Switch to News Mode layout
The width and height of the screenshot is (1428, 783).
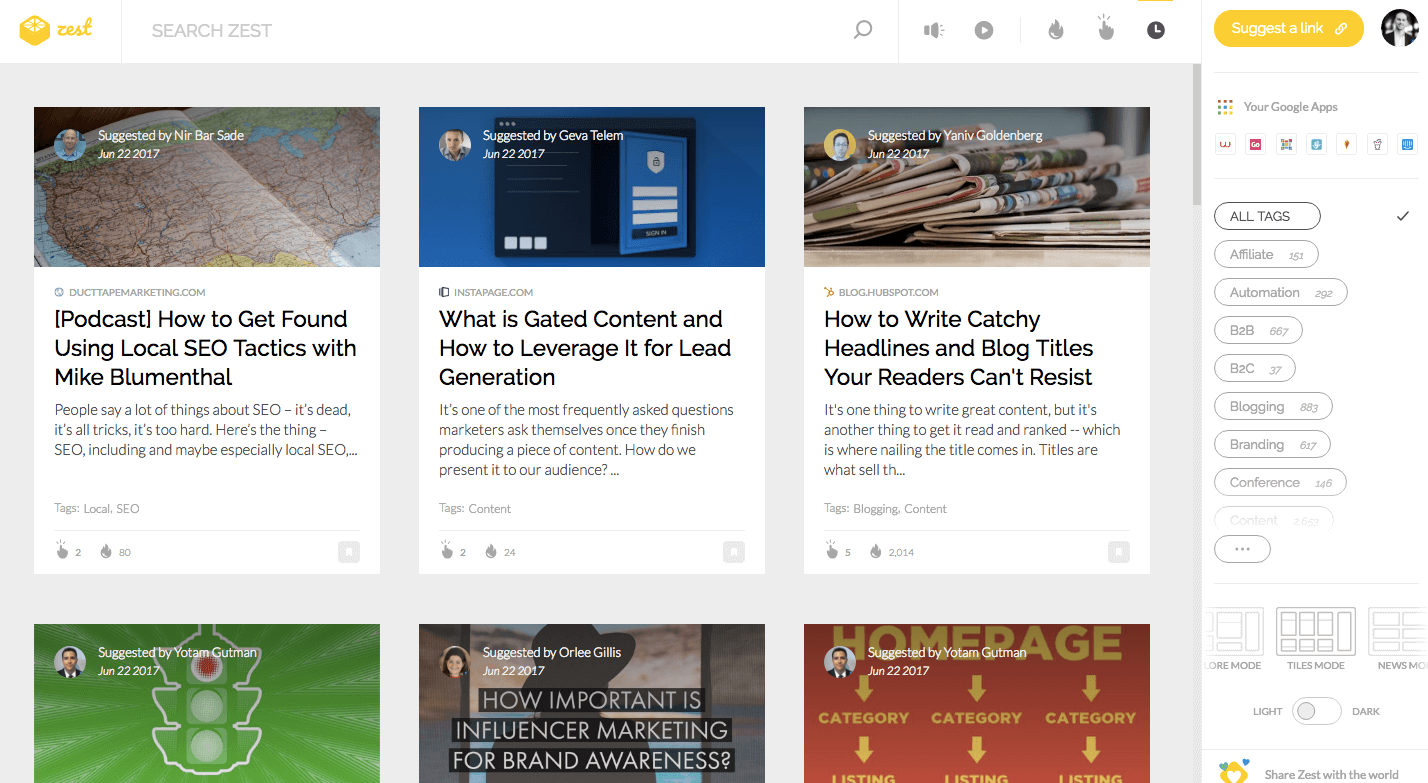click(1397, 638)
